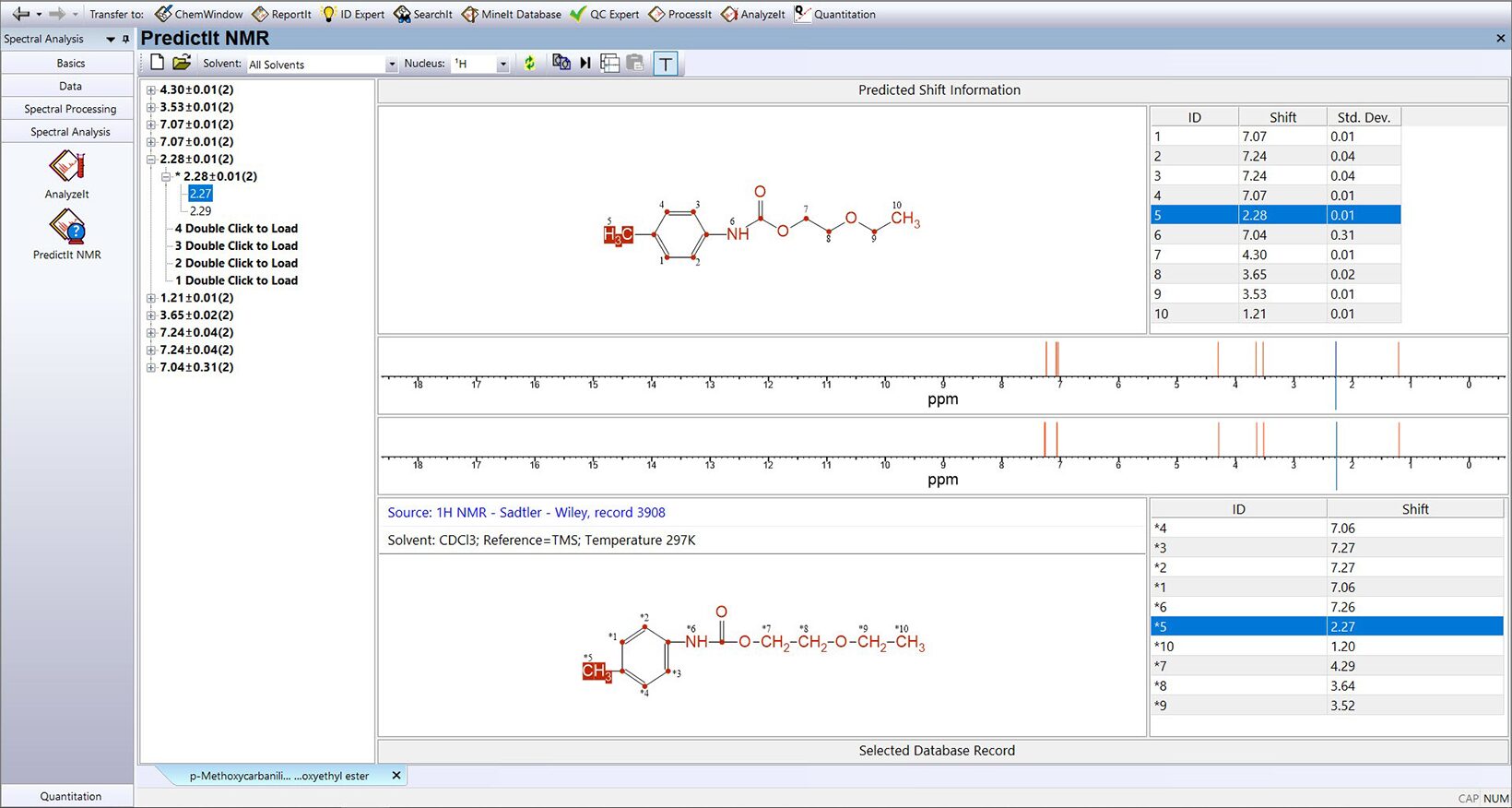Collapse the 2.28±0.01(2) tree node
The image size is (1512, 808).
point(151,160)
